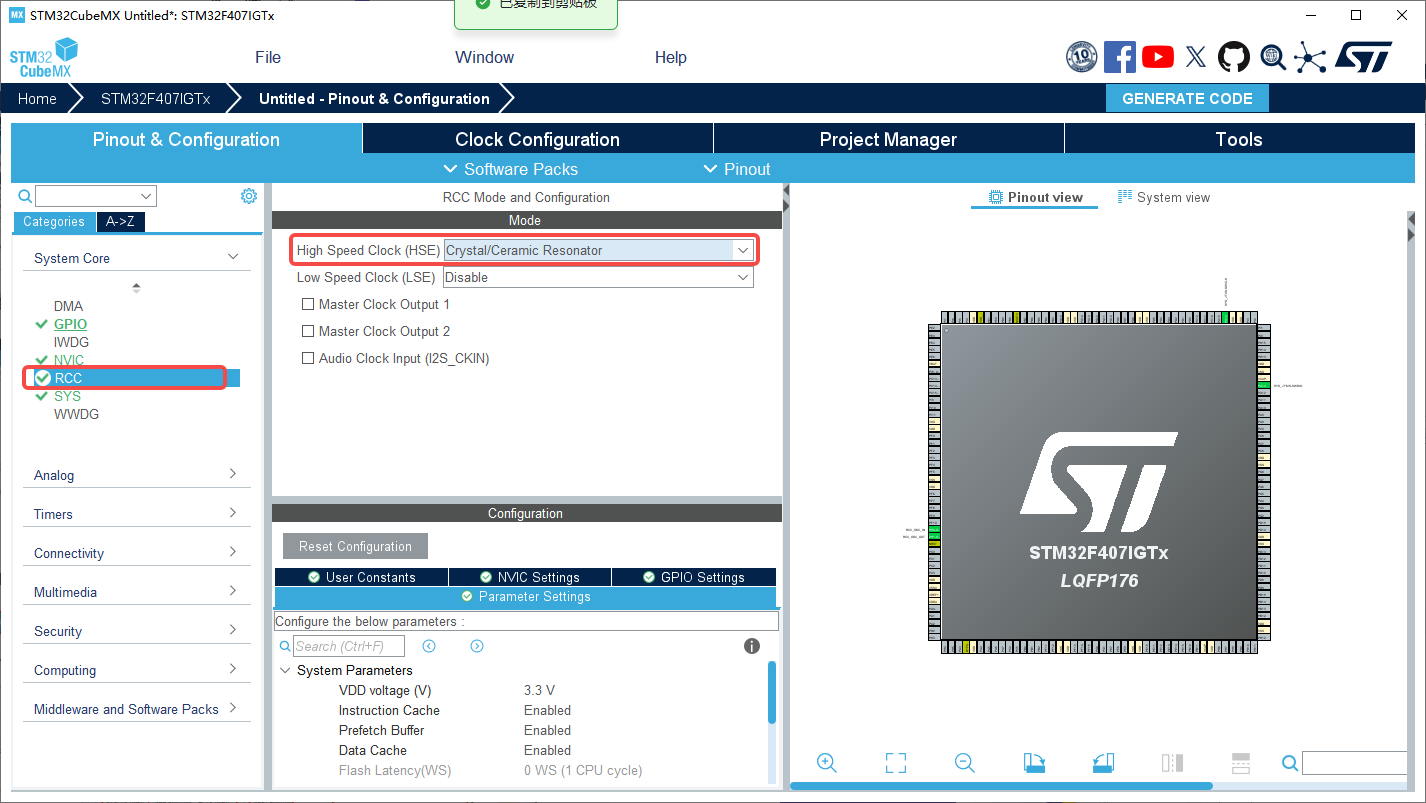Open the High Speed Clock (HSE) dropdown
The image size is (1426, 803).
point(740,250)
